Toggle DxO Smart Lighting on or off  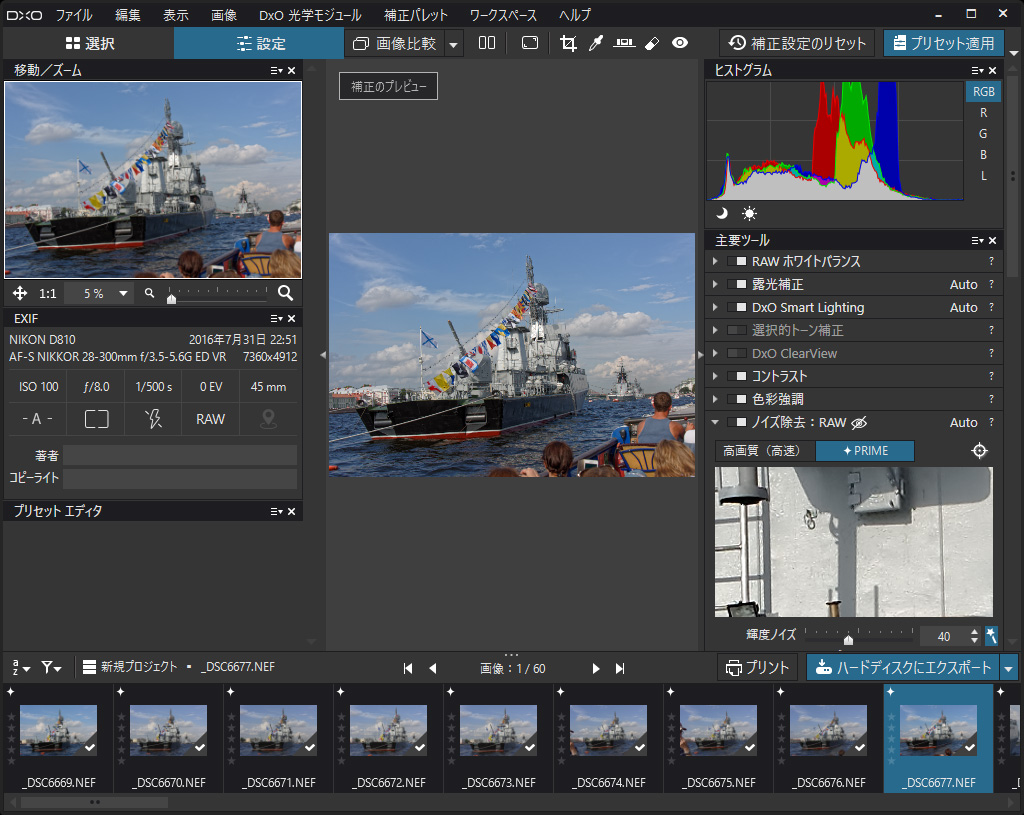pos(737,308)
